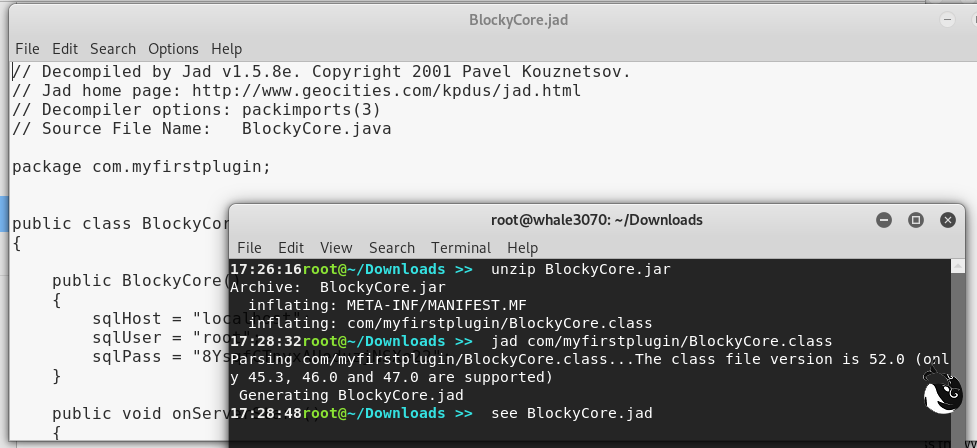This screenshot has width=977, height=448.
Task: Minimize the root@whale3070 terminal window
Action: [884, 220]
